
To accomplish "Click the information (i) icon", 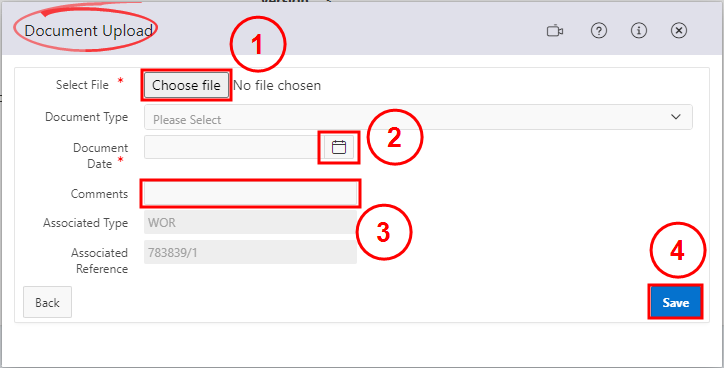I will (639, 31).
